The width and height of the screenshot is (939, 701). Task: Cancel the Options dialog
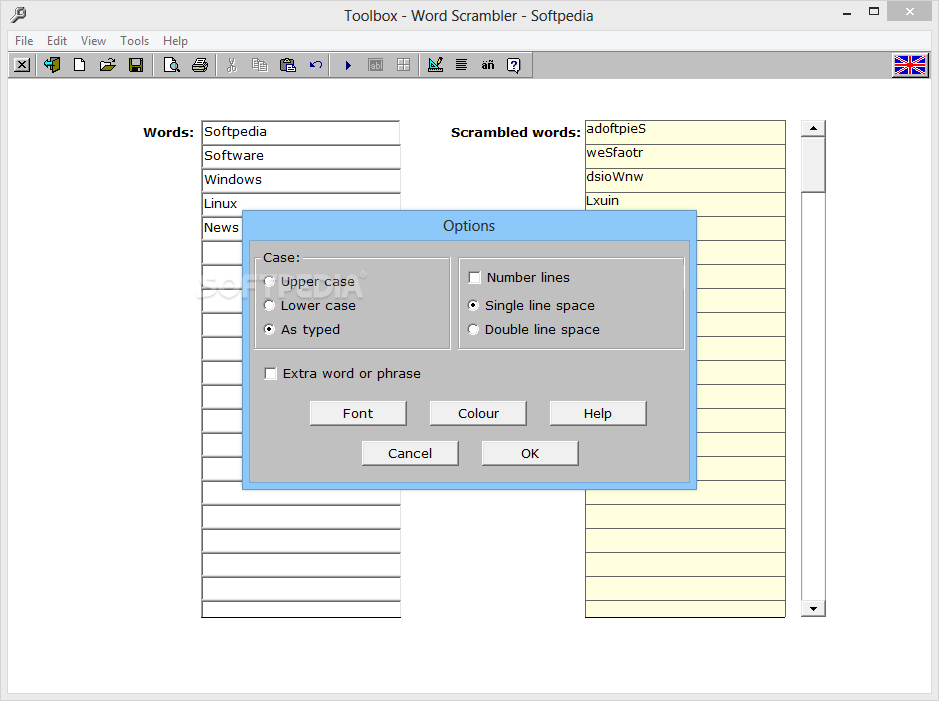[x=410, y=453]
